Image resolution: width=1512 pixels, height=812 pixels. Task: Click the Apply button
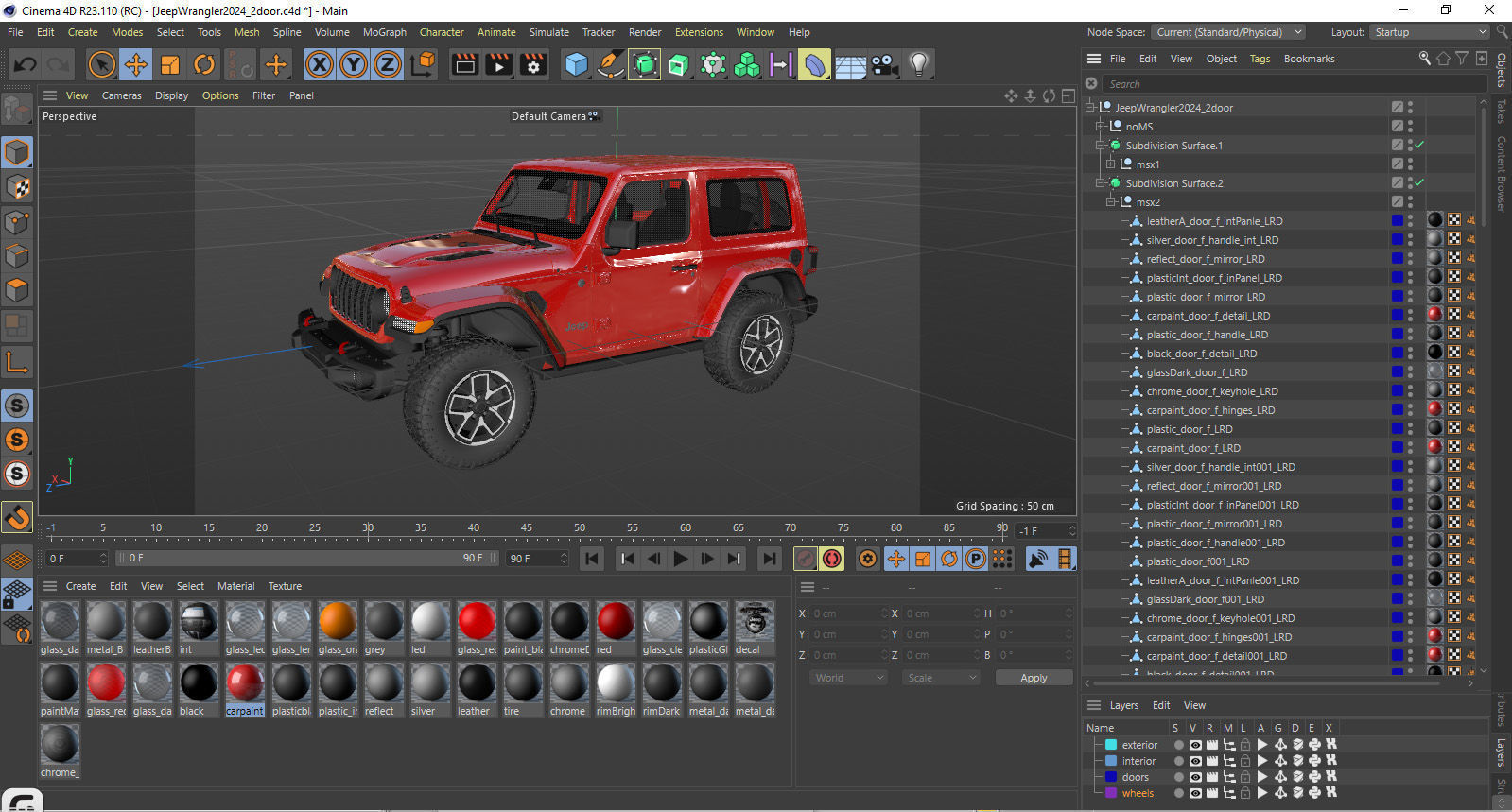[x=1034, y=678]
